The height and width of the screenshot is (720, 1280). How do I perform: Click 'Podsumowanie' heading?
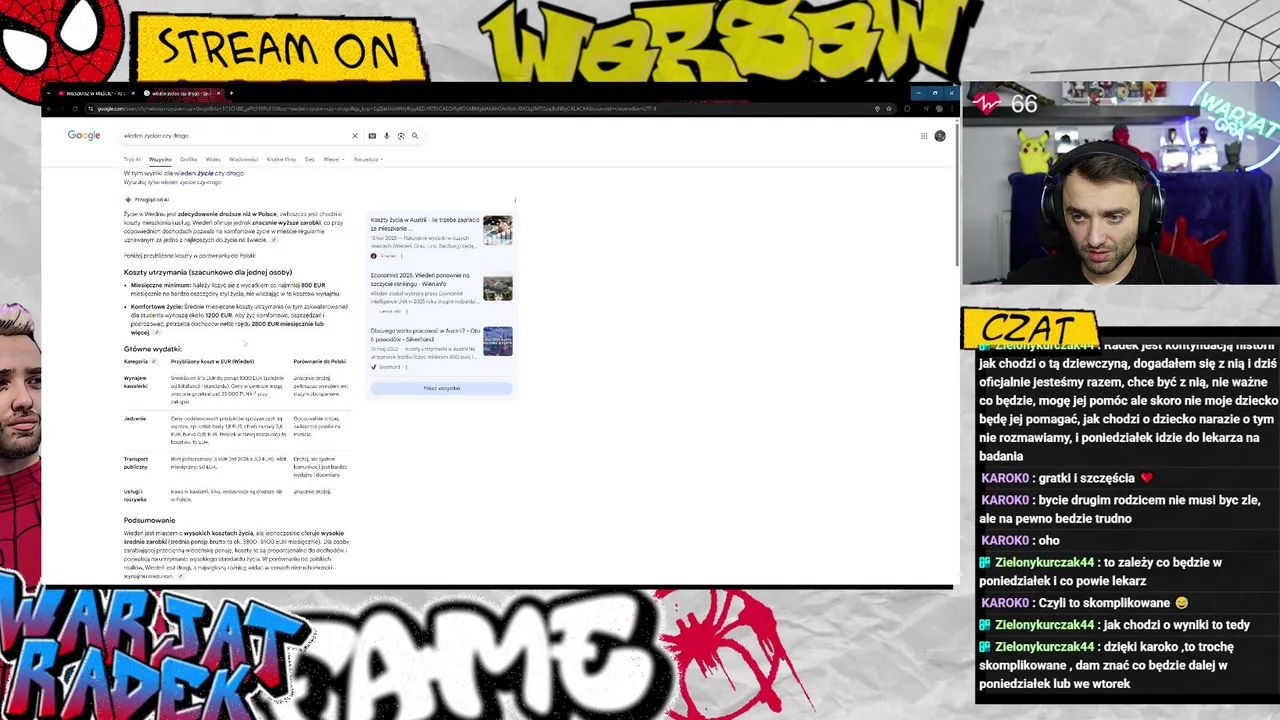pos(149,520)
